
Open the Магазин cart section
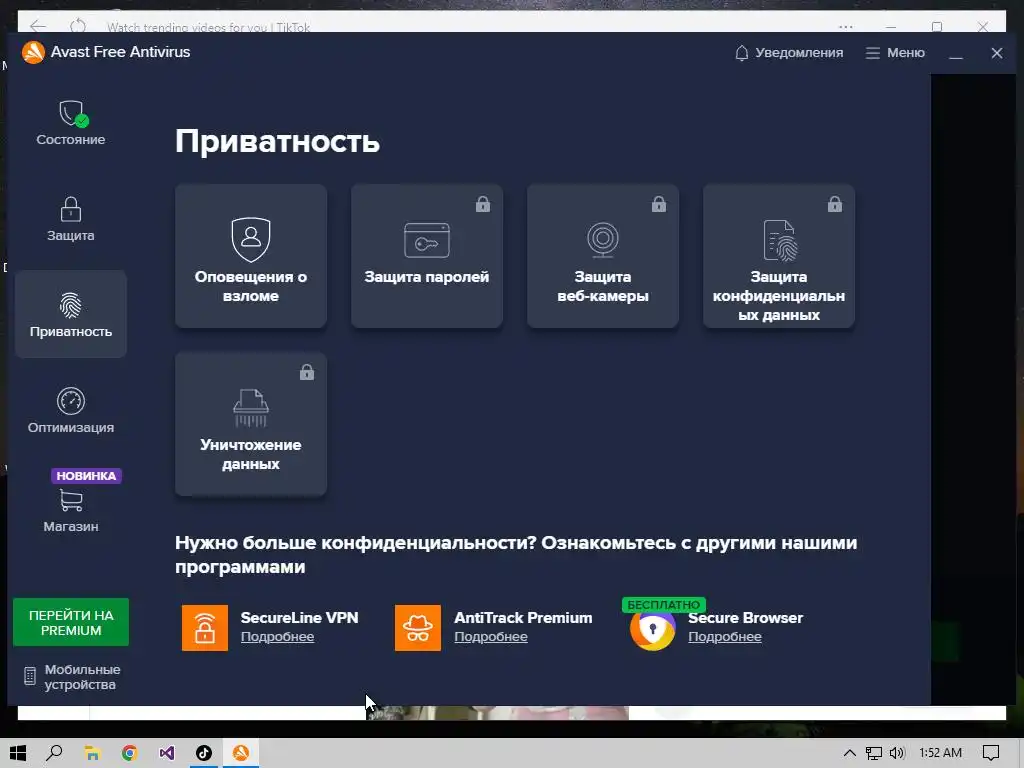(71, 510)
